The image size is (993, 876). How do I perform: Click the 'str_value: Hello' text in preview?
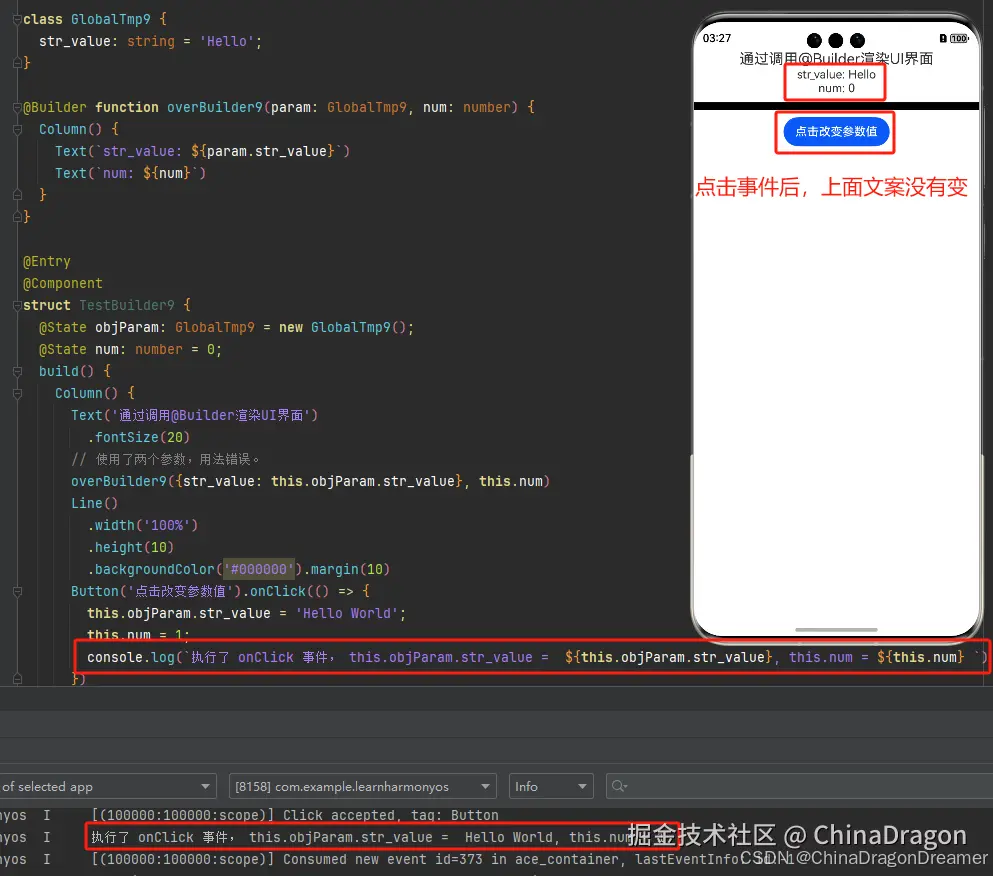(836, 74)
